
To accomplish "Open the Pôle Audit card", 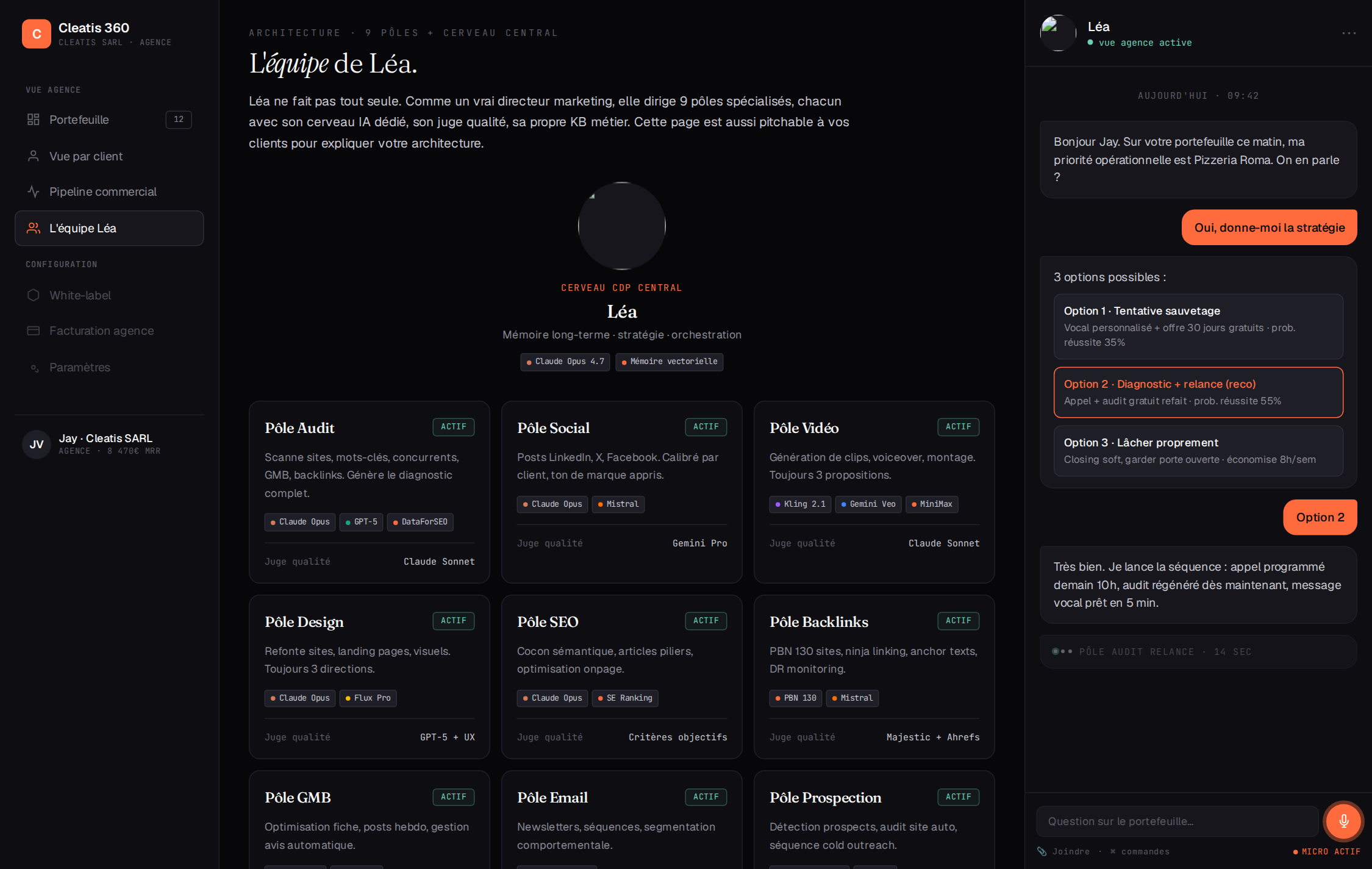I will [x=369, y=492].
